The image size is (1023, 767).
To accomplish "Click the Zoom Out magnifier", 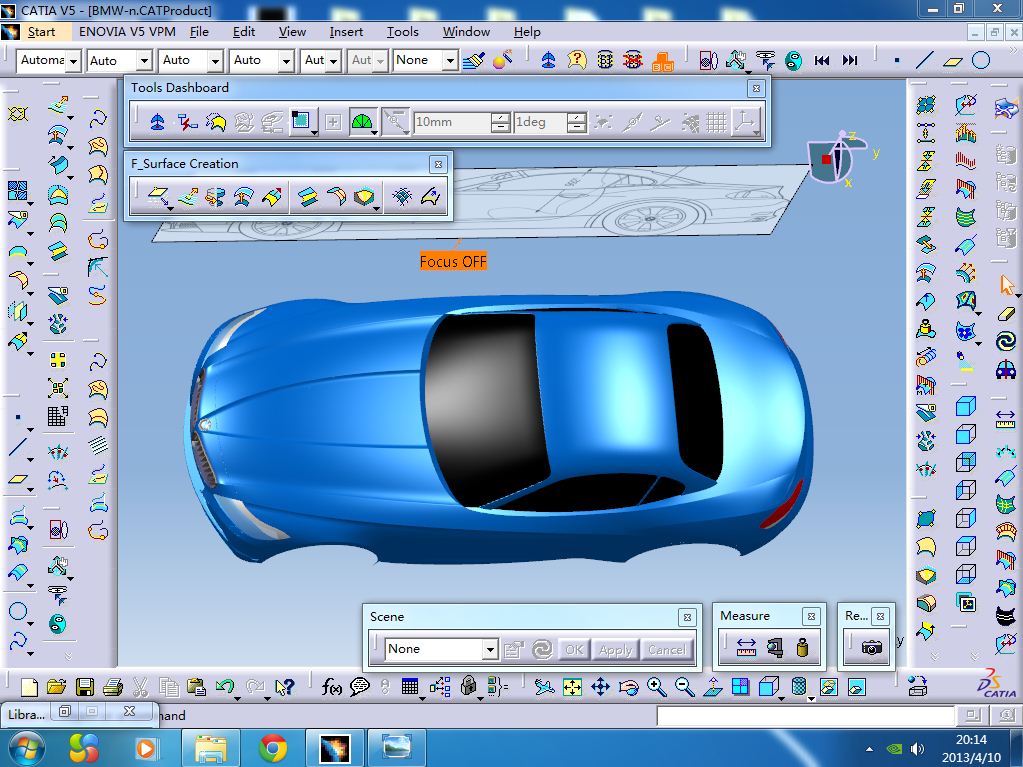I will [x=684, y=686].
